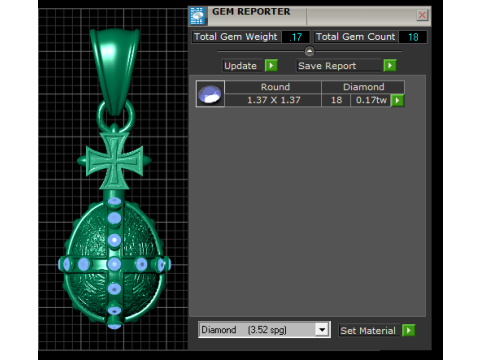Screen dimensions: 480x360
Task: Click the Total Gem Count label
Action: pos(355,37)
